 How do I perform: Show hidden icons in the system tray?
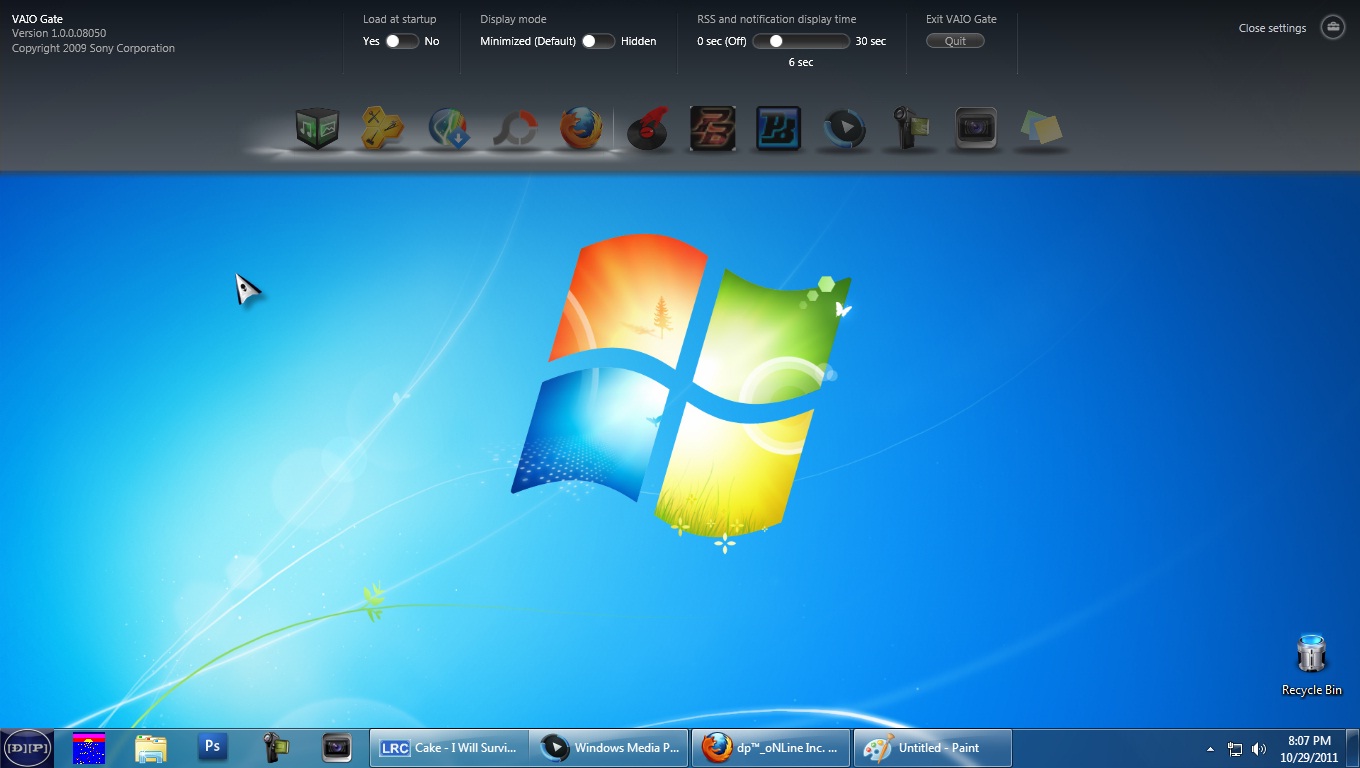point(1211,748)
